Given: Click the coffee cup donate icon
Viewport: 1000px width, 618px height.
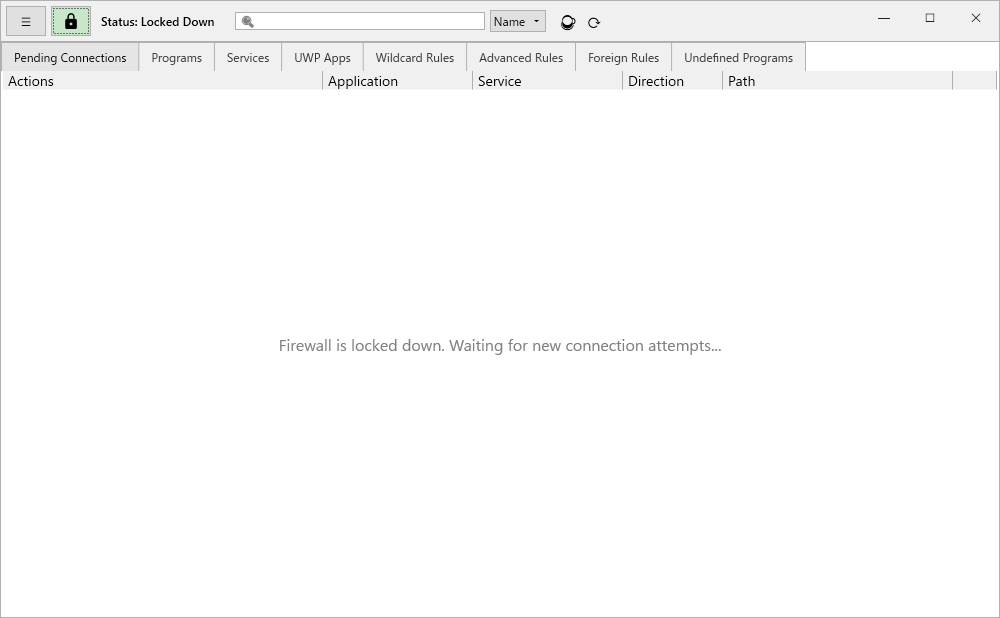Looking at the screenshot, I should [x=568, y=22].
